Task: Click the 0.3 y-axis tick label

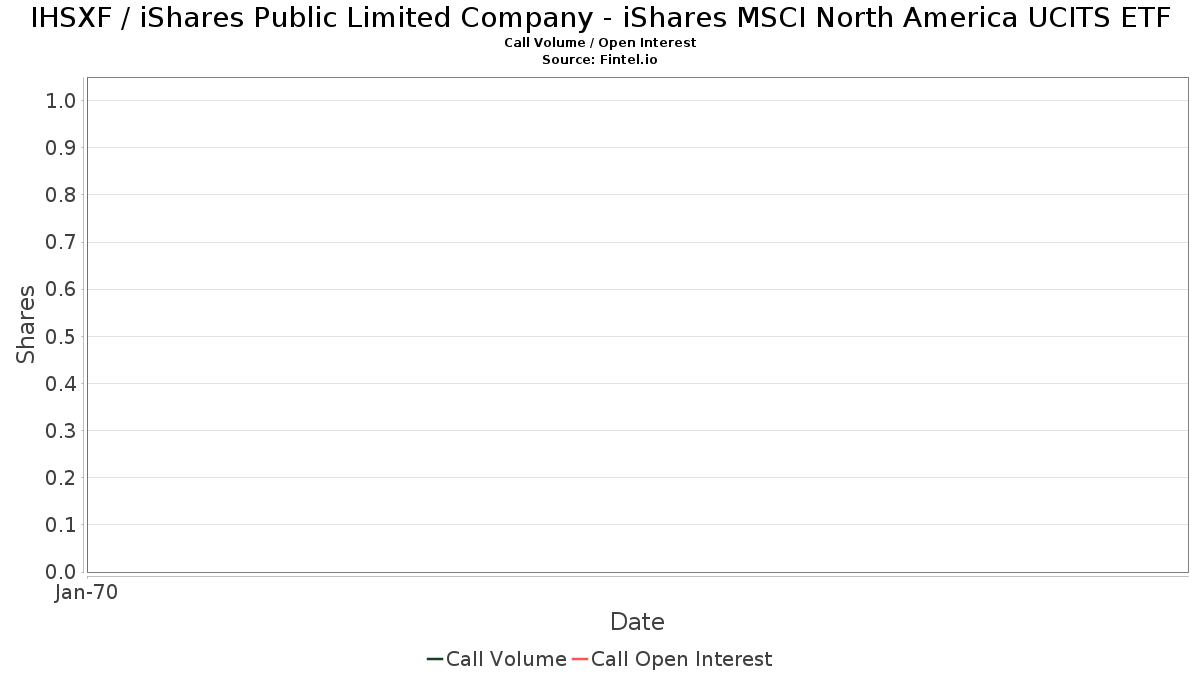Action: click(x=60, y=431)
